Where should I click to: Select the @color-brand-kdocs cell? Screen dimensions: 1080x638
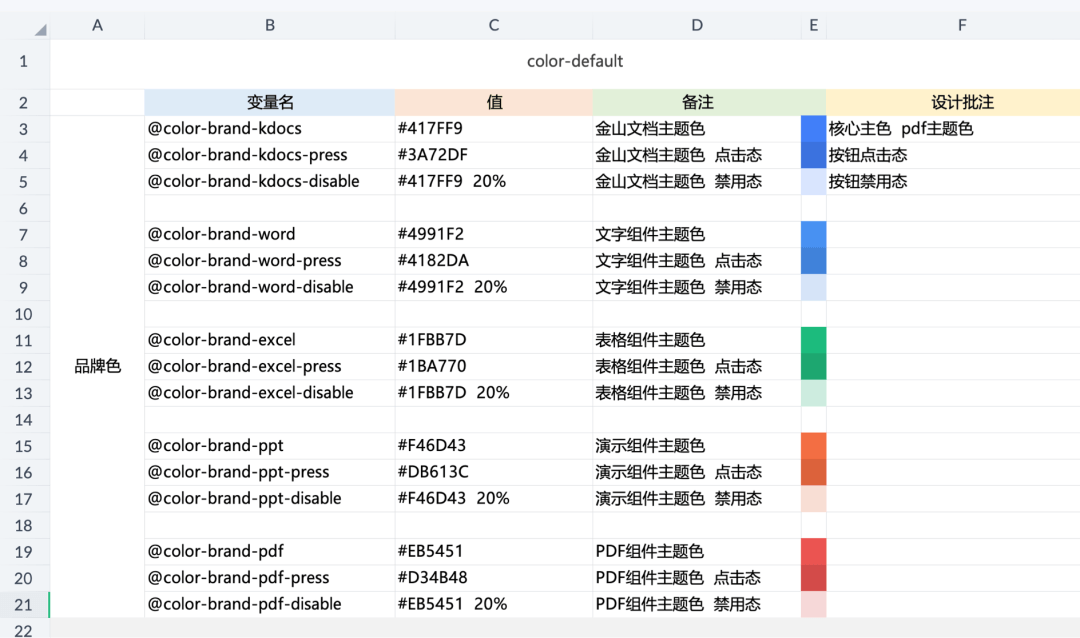269,129
